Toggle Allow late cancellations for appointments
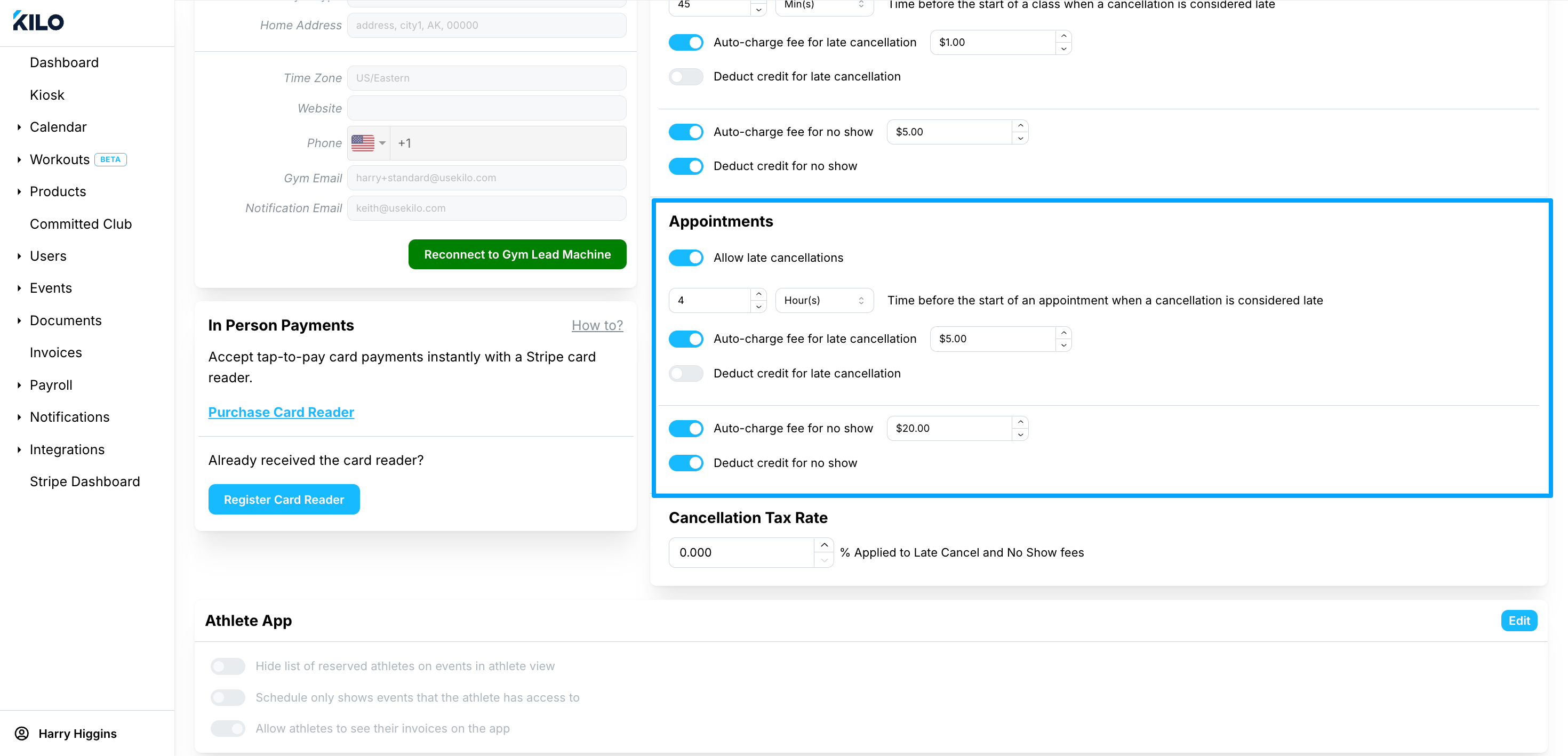This screenshot has height=756, width=1568. coord(686,258)
